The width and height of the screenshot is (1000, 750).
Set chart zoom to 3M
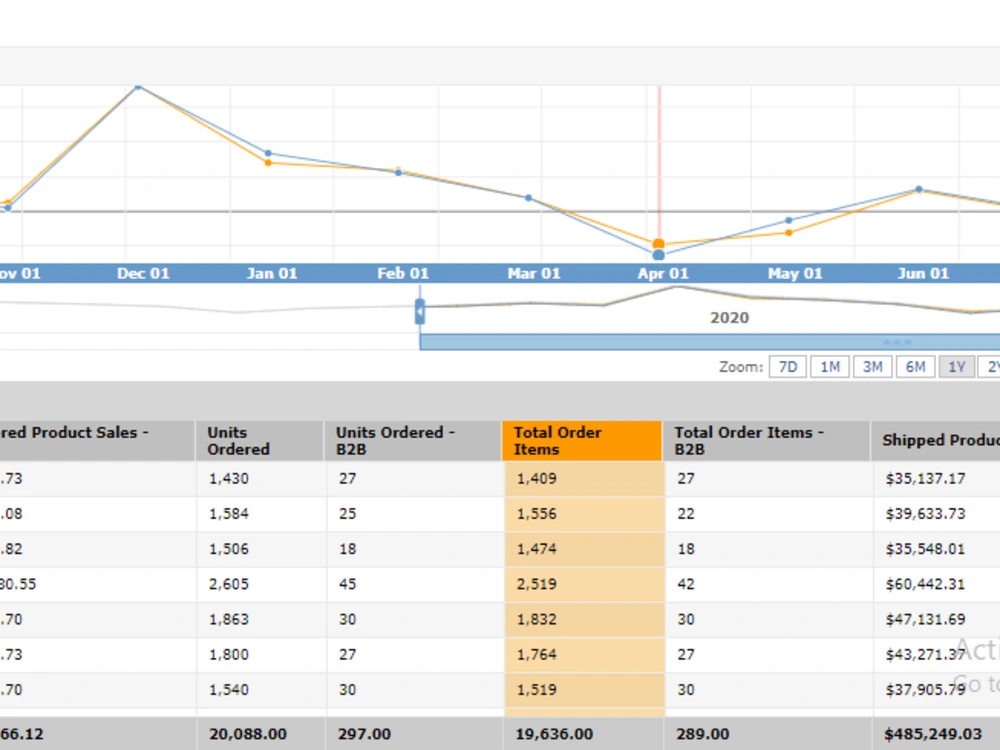pos(872,367)
